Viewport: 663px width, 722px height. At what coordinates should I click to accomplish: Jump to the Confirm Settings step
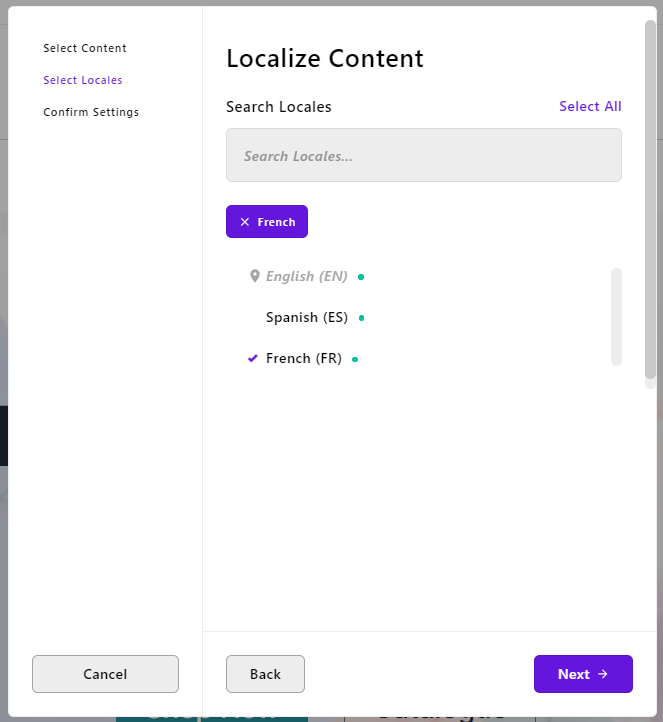91,112
